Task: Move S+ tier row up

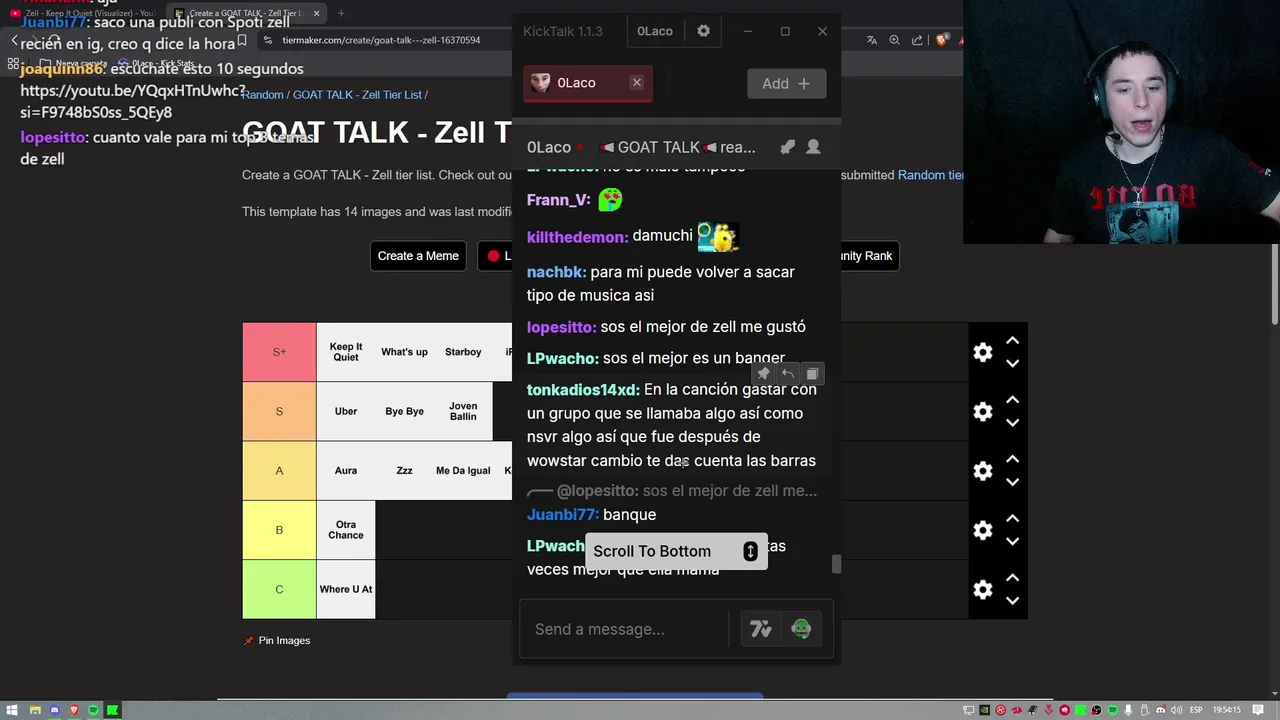Action: coord(1012,341)
